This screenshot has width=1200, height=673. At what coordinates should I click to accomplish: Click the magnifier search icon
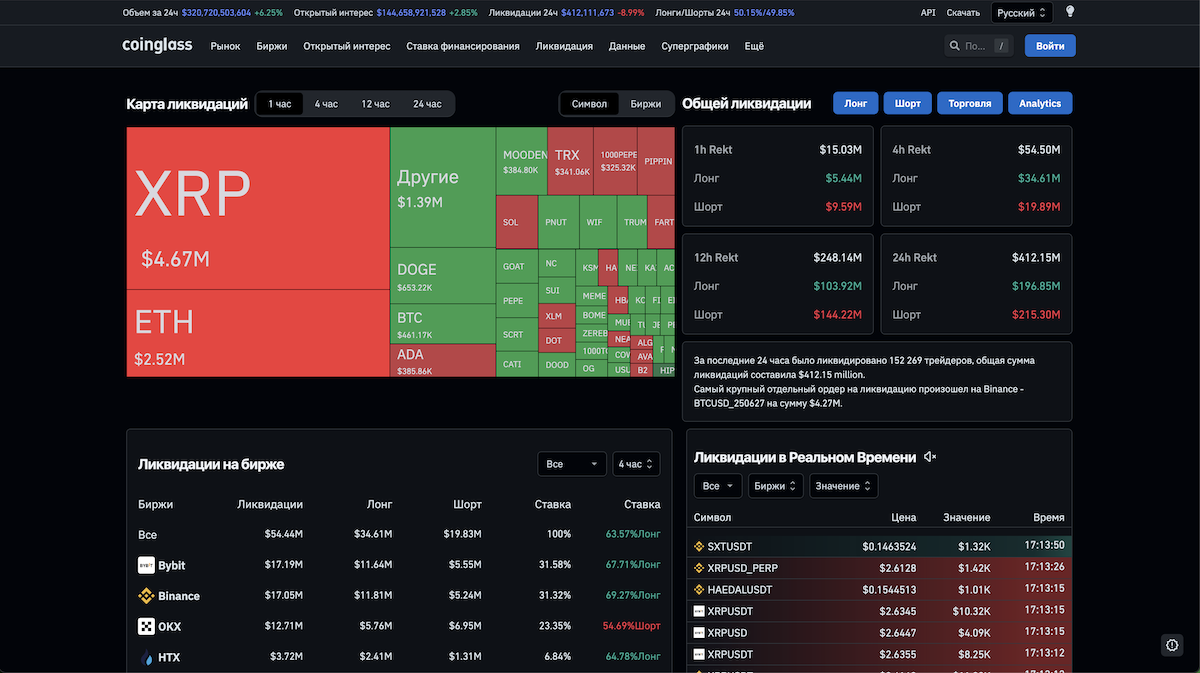pyautogui.click(x=955, y=46)
